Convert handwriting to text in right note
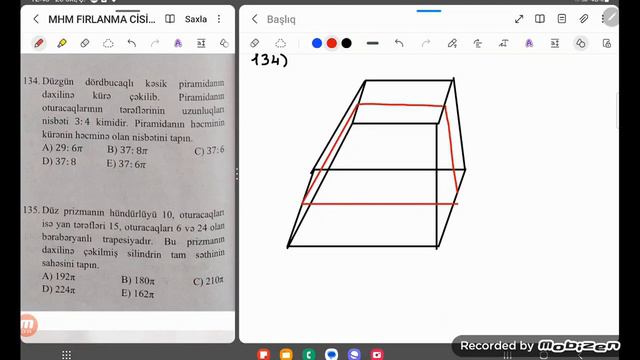This screenshot has width=640, height=360. pyautogui.click(x=529, y=43)
